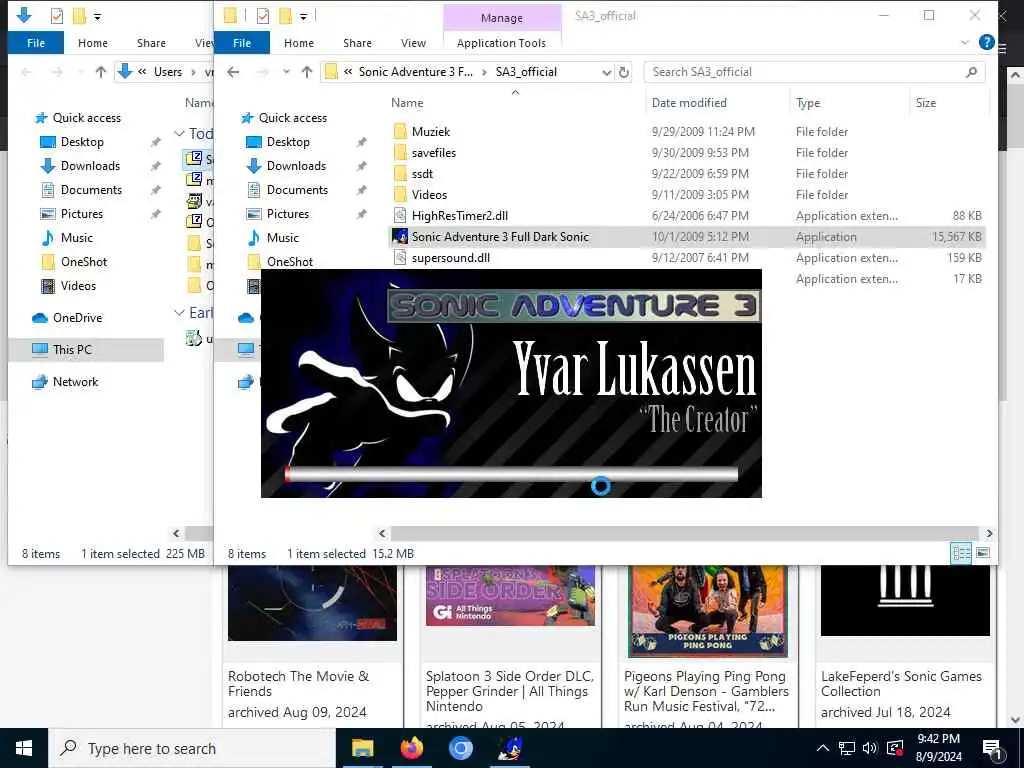Switch to Details view layout
Viewport: 1024px width, 768px height.
(x=961, y=553)
